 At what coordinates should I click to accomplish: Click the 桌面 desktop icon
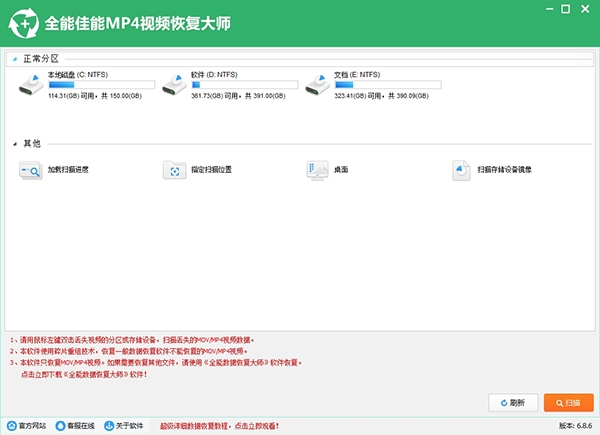point(317,170)
